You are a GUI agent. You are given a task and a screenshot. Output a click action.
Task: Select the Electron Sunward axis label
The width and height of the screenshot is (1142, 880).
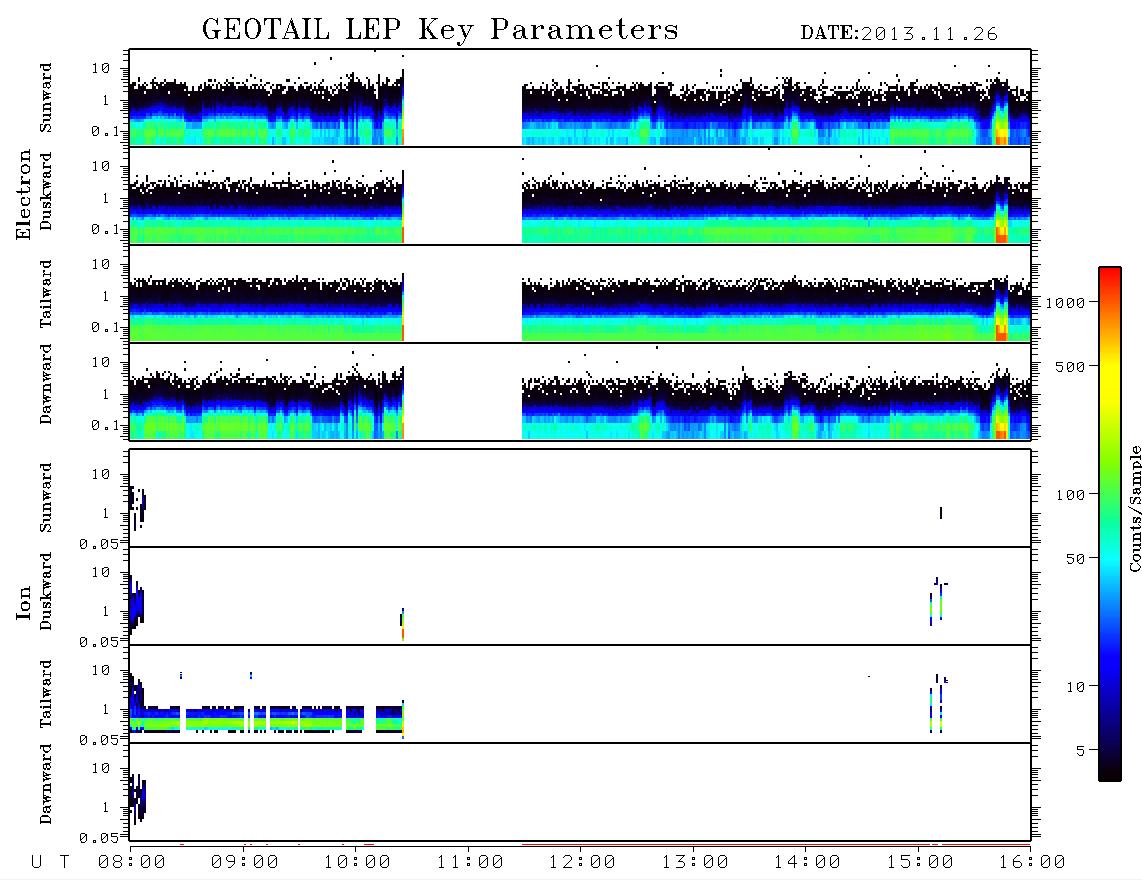[x=45, y=98]
